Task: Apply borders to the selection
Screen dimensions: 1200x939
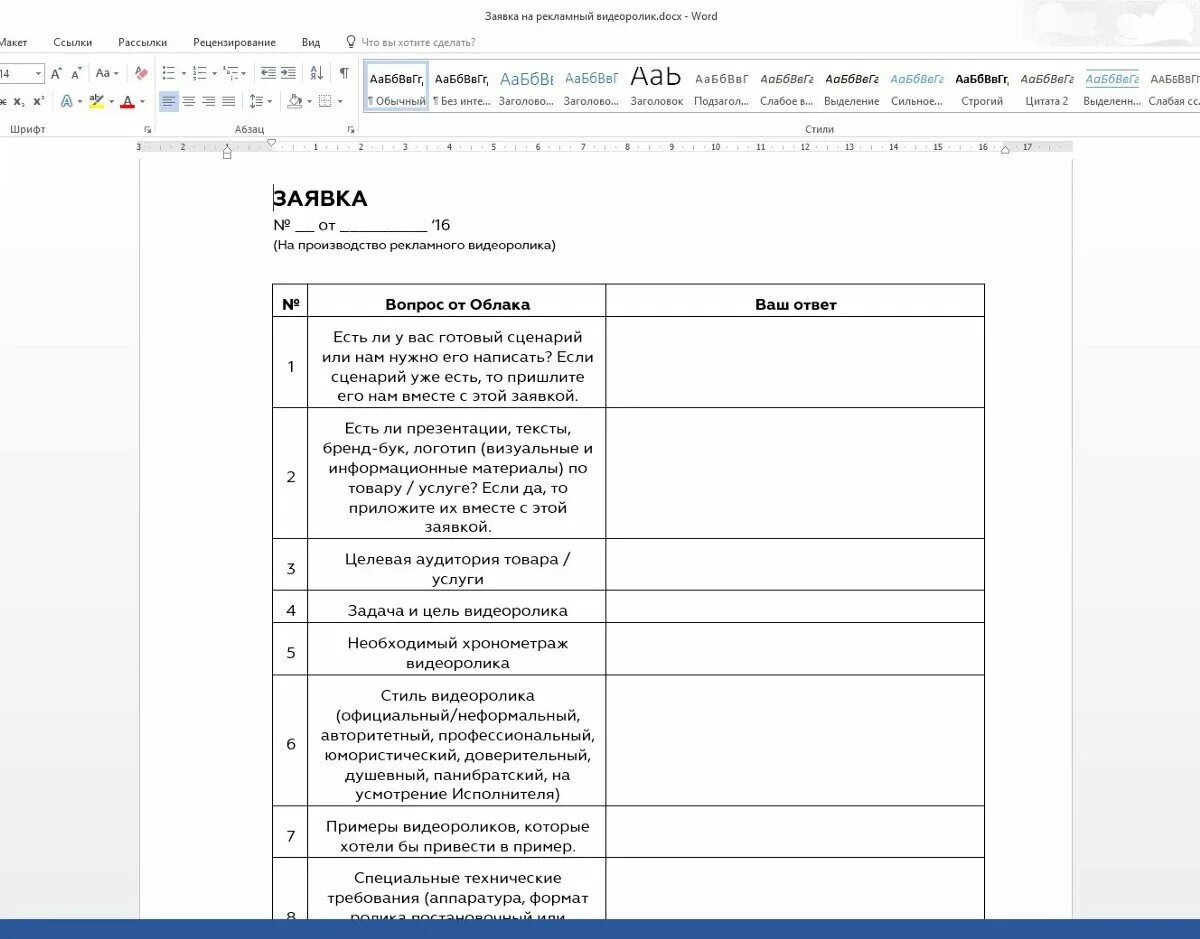Action: coord(325,101)
